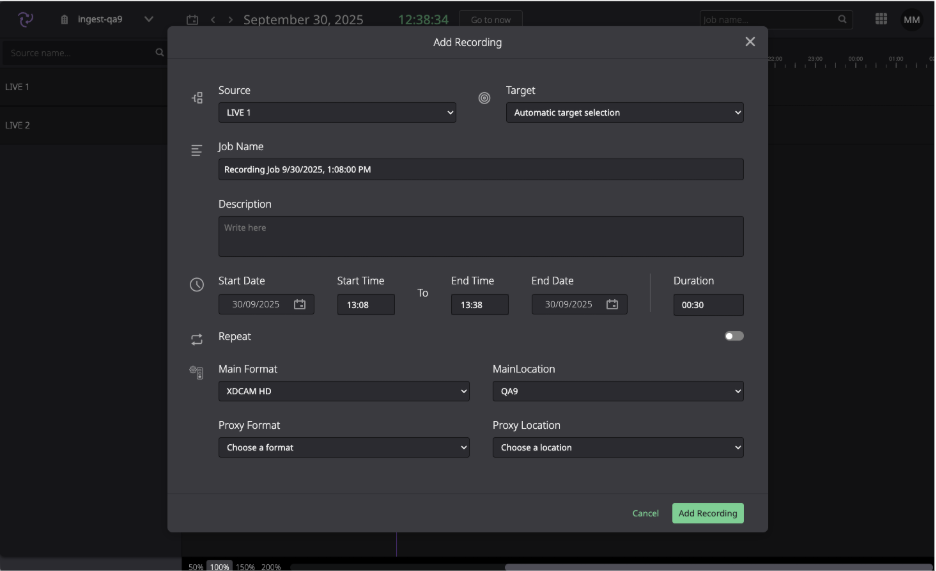
Task: Go to previous day arrow
Action: pyautogui.click(x=213, y=20)
